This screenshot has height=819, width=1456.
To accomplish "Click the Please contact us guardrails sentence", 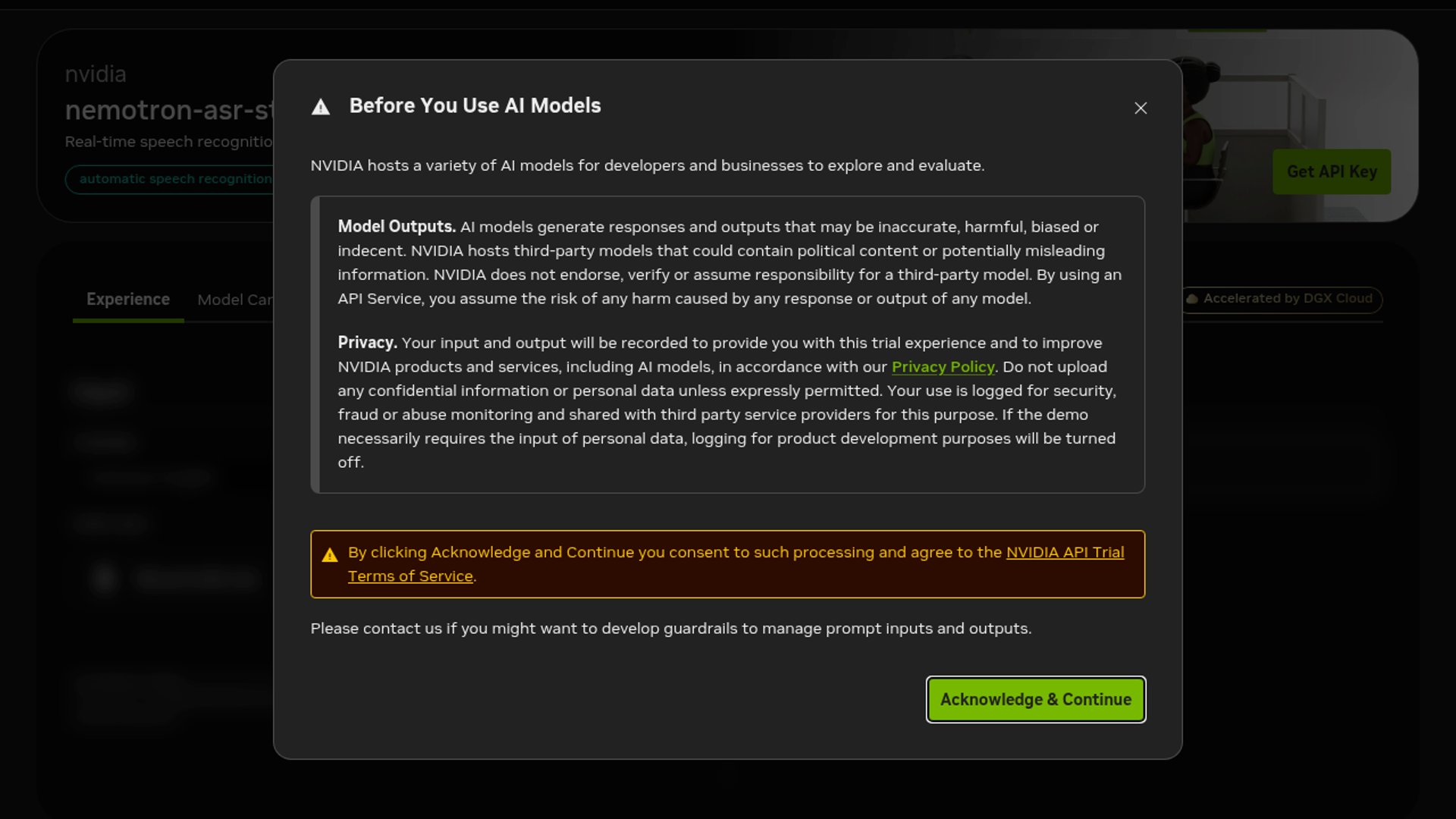I will [x=670, y=629].
